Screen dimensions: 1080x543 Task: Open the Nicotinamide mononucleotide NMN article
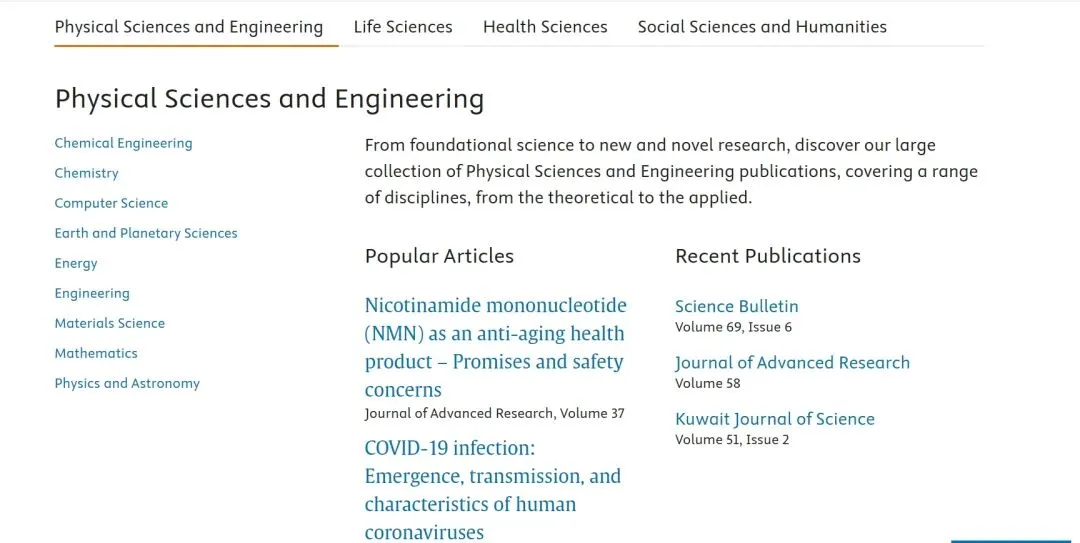pyautogui.click(x=495, y=347)
